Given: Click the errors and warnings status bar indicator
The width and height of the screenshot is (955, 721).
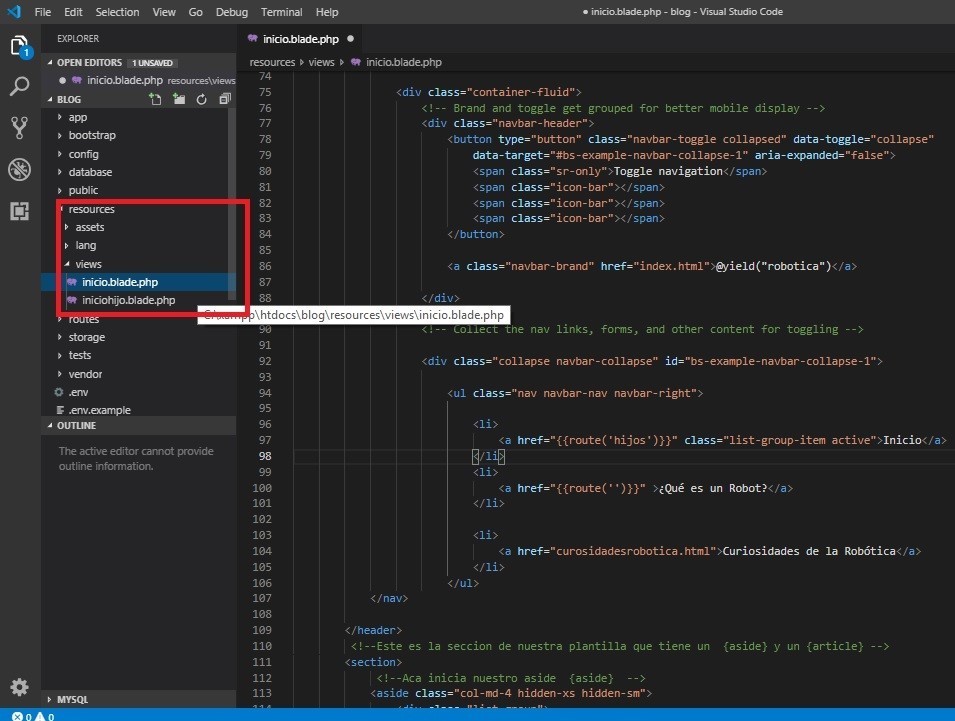Looking at the screenshot, I should [x=25, y=716].
